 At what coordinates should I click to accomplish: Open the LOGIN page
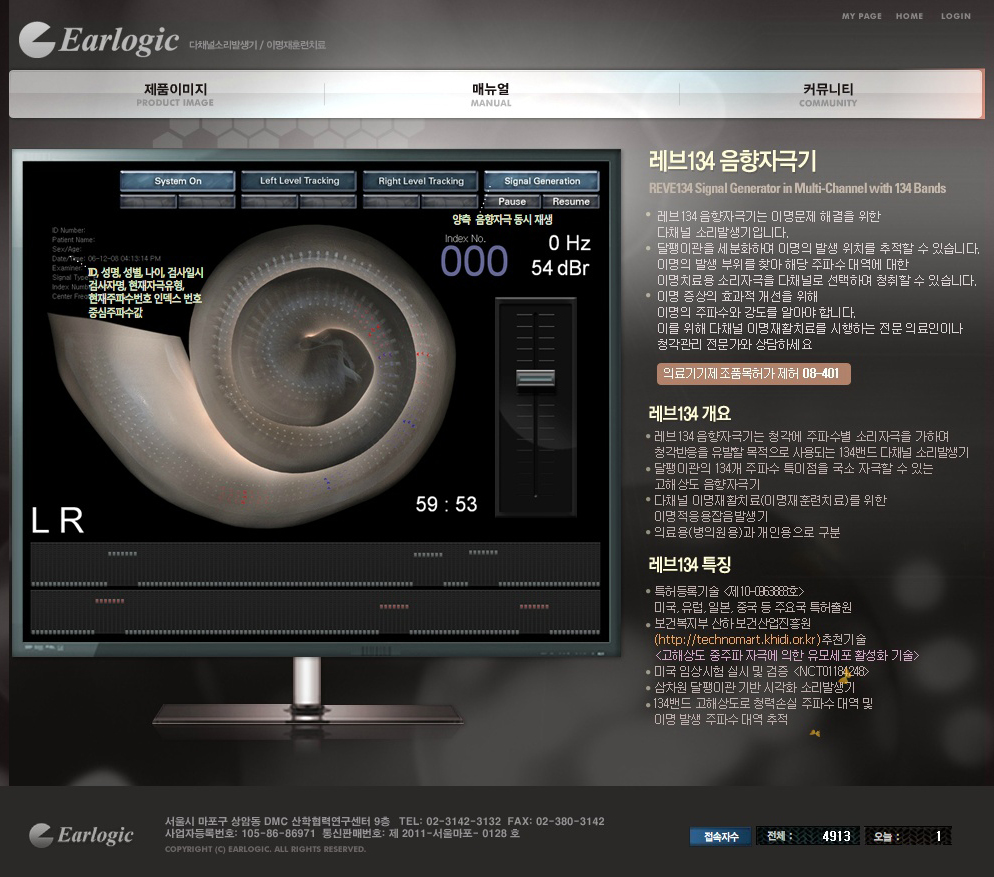pyautogui.click(x=955, y=16)
